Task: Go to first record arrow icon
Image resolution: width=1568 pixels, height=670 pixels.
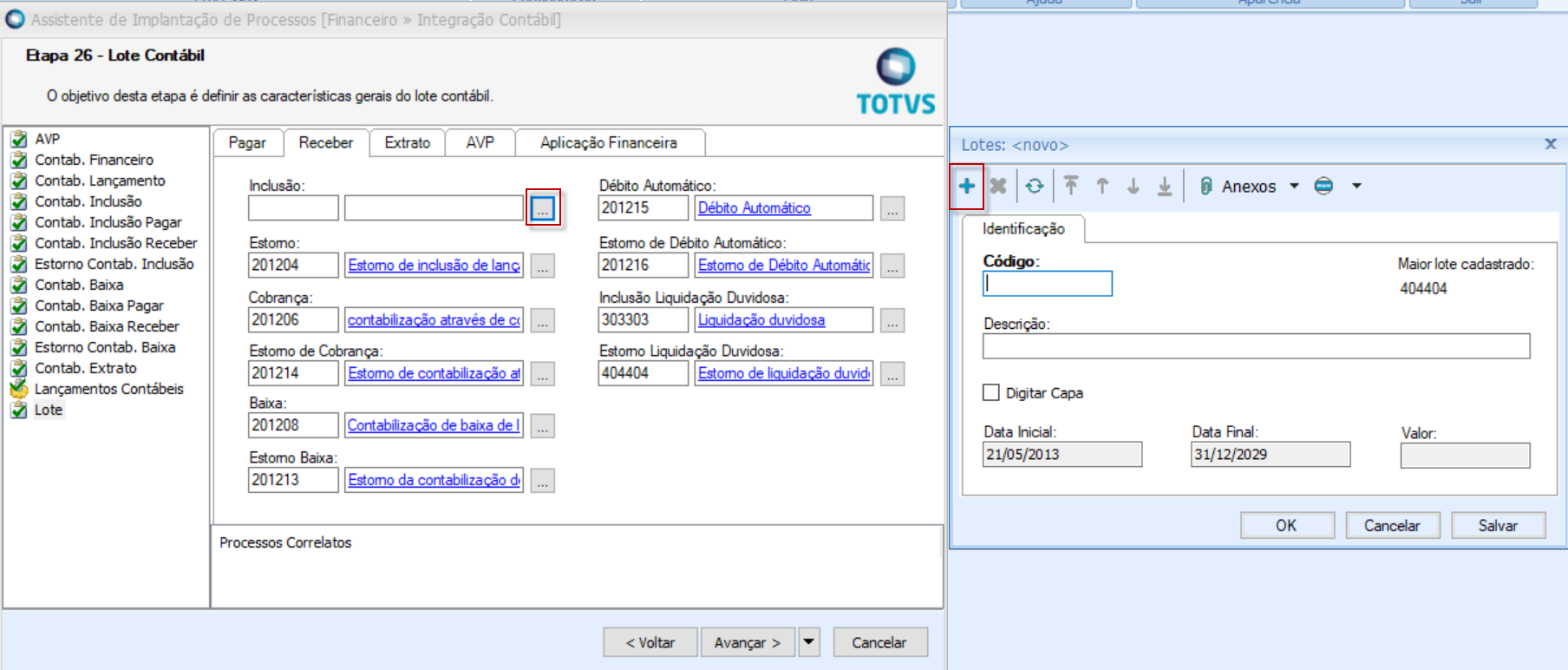Action: coord(1071,186)
